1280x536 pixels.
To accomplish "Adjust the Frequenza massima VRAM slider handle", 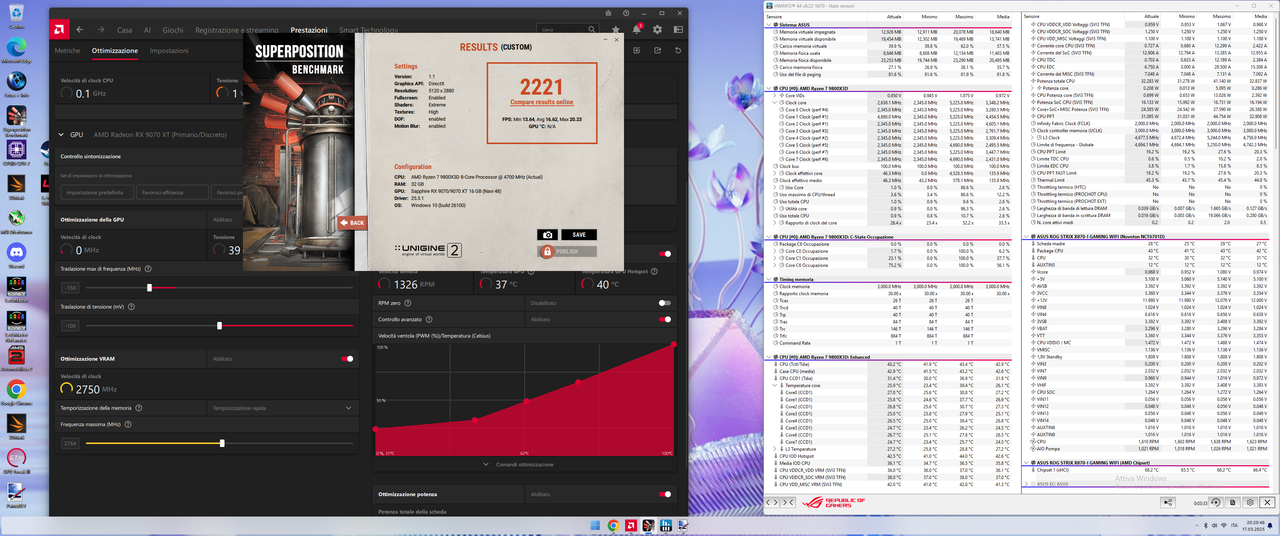I will (x=222, y=443).
